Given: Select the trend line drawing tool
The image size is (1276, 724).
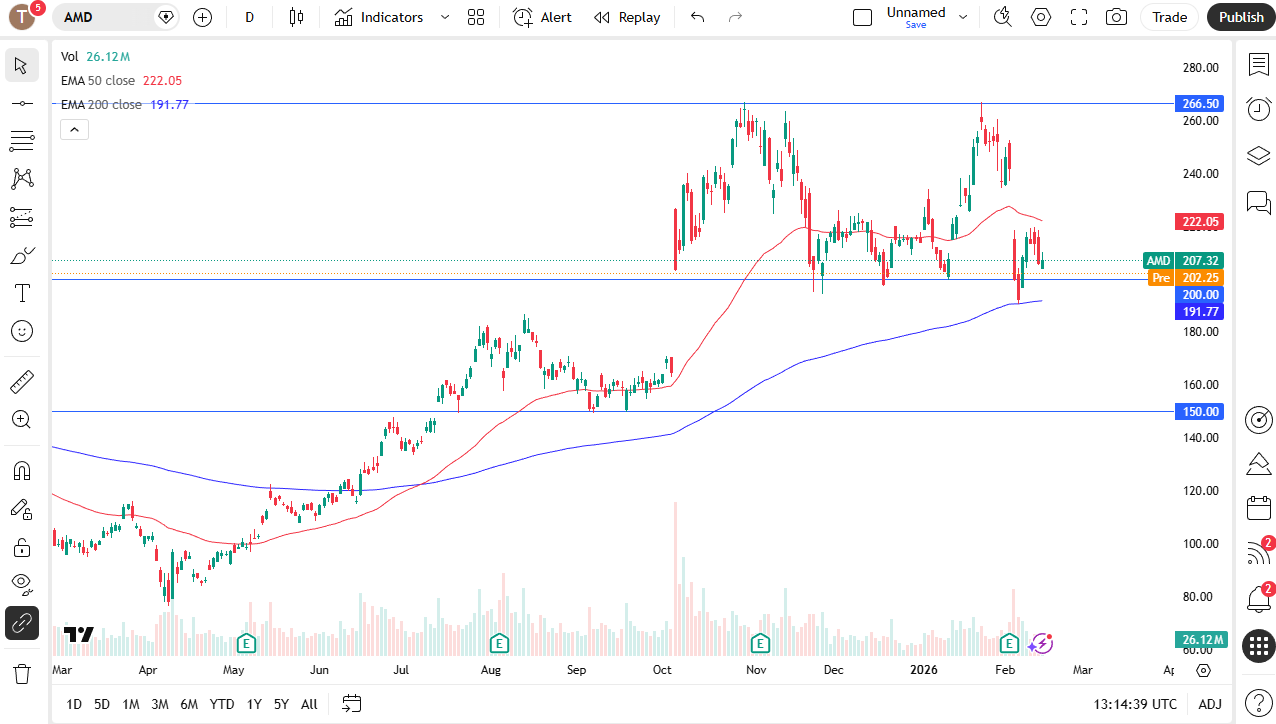Looking at the screenshot, I should tap(21, 103).
